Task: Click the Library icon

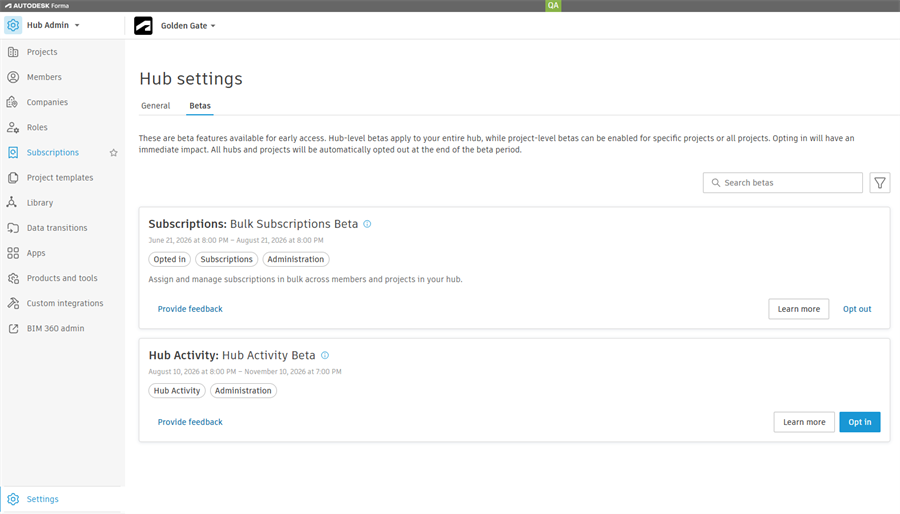Action: (13, 203)
